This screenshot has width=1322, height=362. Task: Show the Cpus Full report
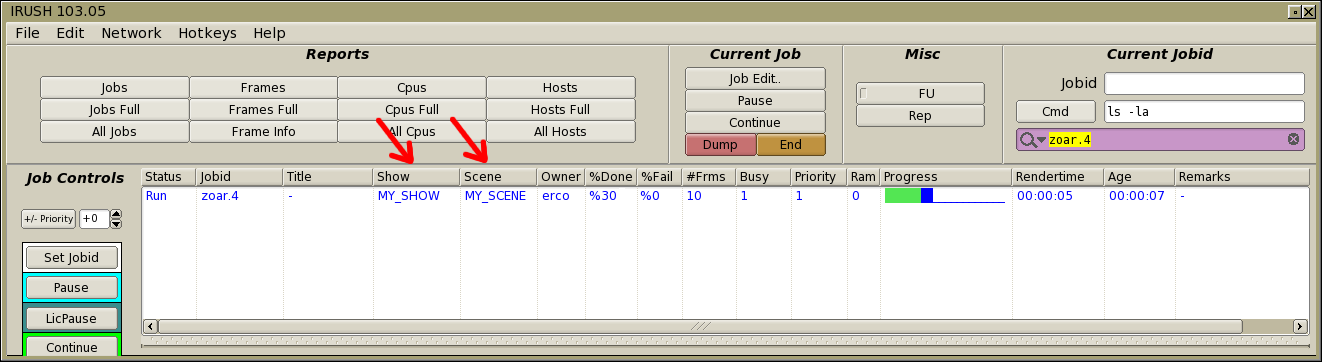coord(411,110)
